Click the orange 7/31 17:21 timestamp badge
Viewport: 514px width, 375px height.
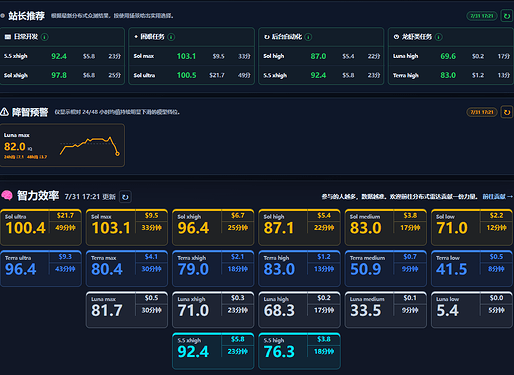point(482,112)
